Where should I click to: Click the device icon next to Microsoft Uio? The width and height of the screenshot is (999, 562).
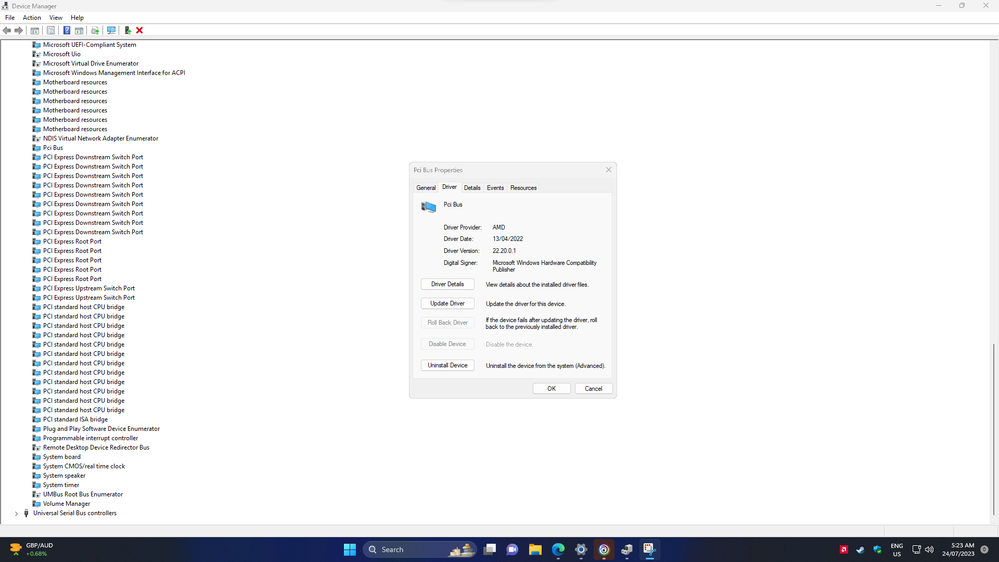(36, 54)
